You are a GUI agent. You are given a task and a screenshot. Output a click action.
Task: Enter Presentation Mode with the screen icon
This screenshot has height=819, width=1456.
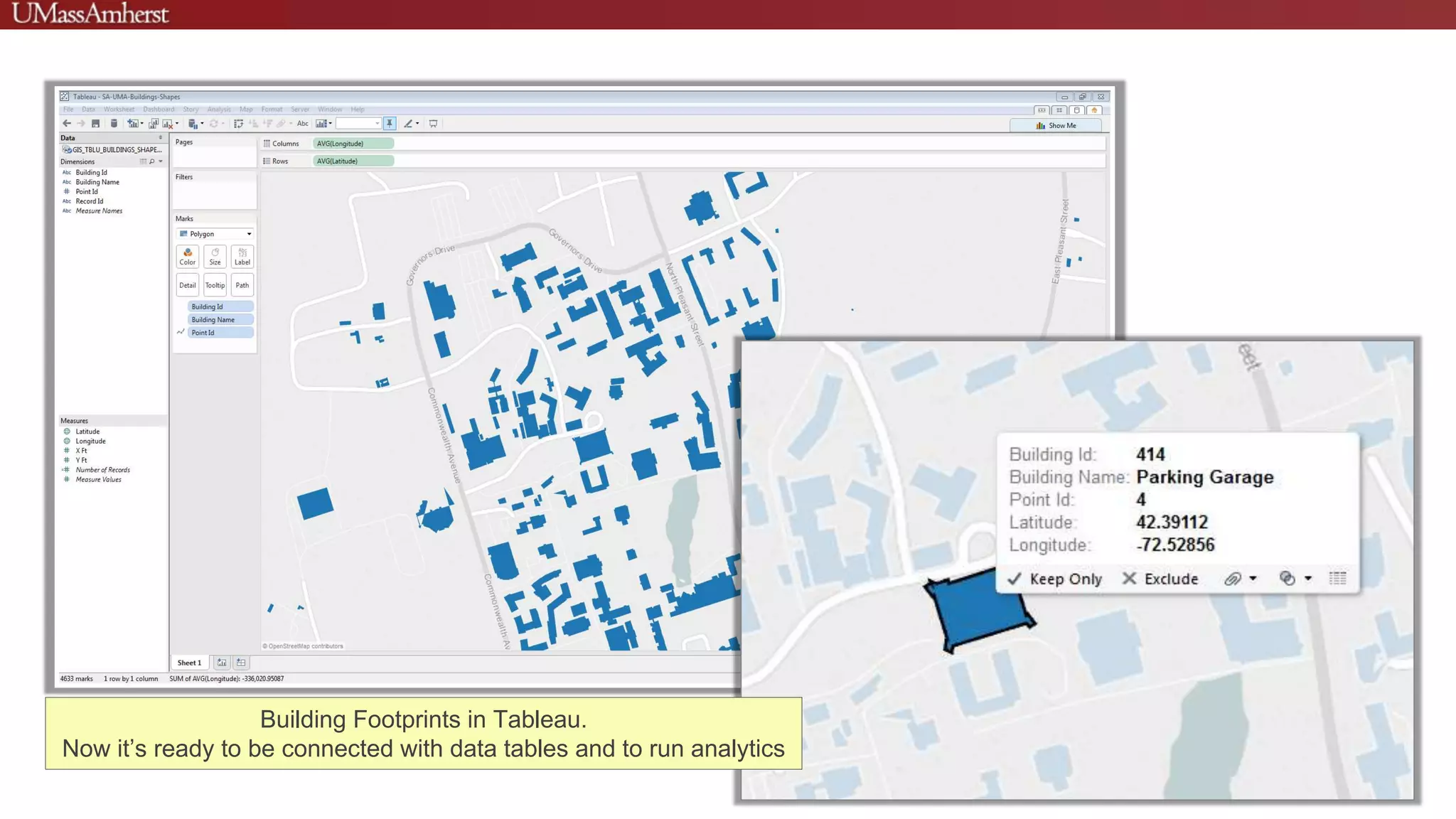click(433, 123)
